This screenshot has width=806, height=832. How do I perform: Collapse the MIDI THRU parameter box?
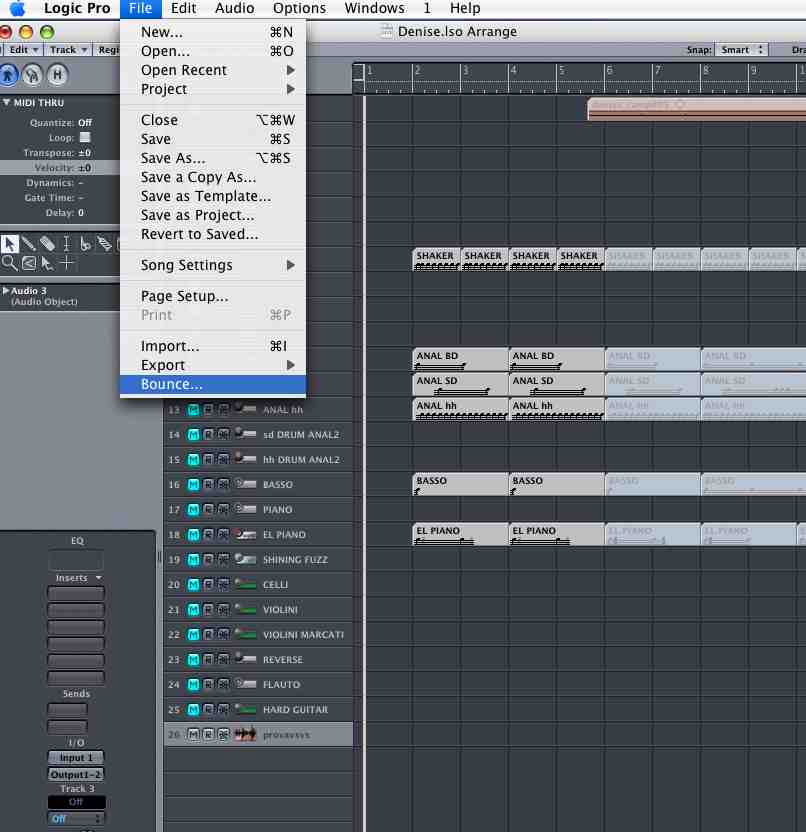(x=6, y=102)
